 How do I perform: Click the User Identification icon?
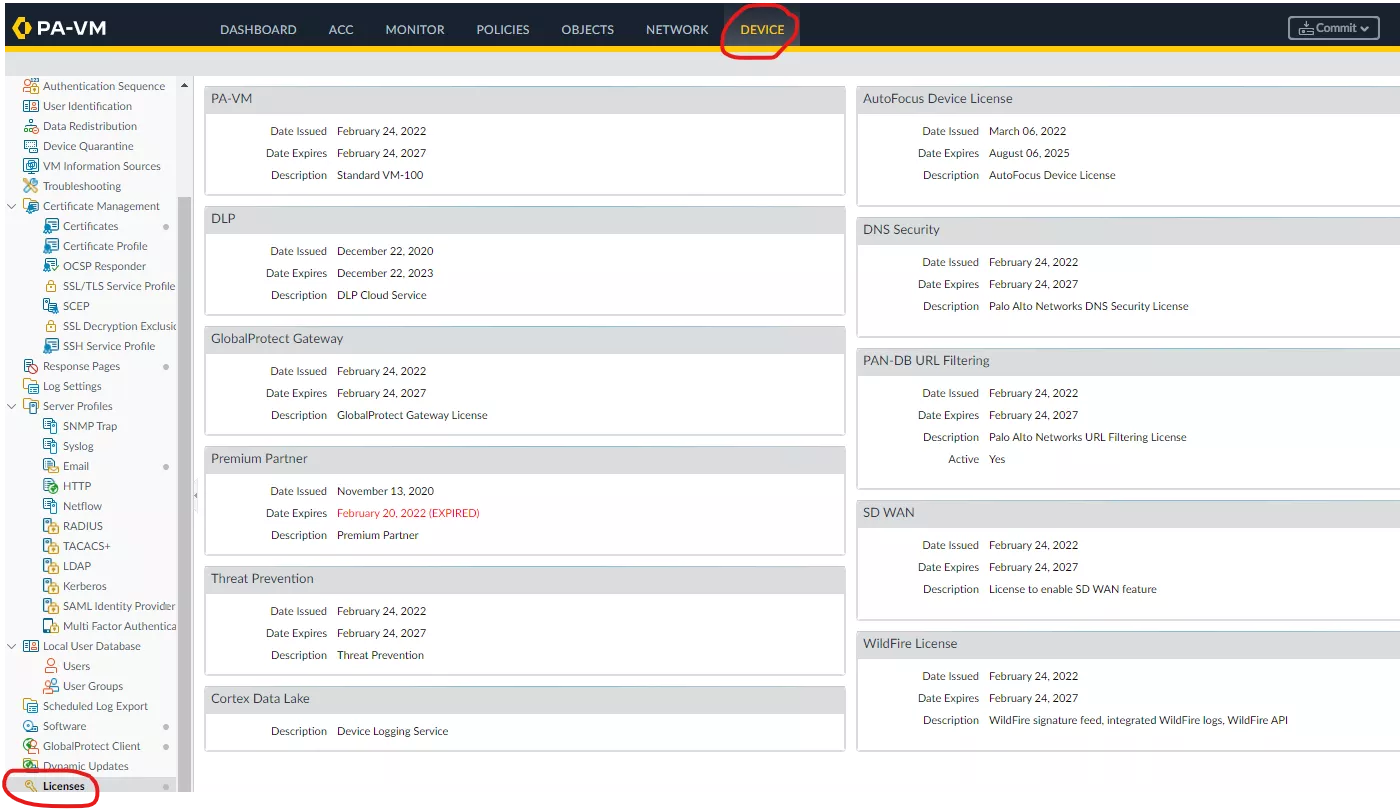click(31, 106)
